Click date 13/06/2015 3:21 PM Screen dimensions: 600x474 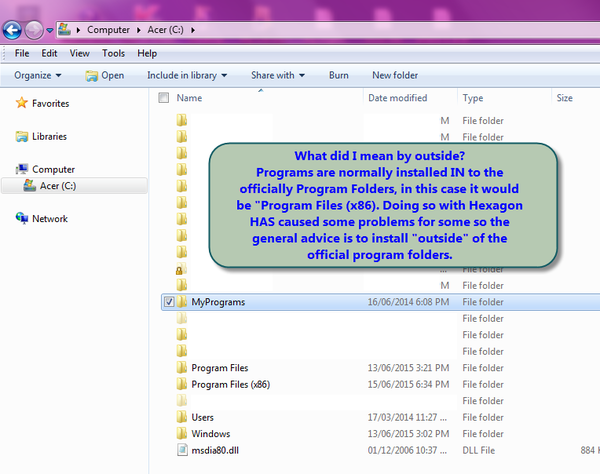coord(408,368)
